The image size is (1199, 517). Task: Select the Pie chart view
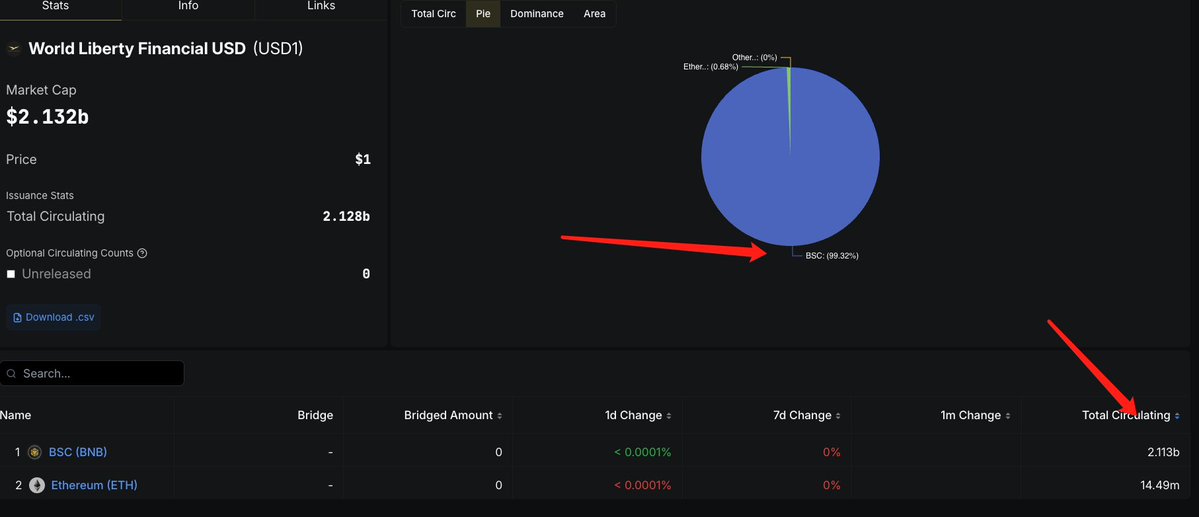[483, 14]
